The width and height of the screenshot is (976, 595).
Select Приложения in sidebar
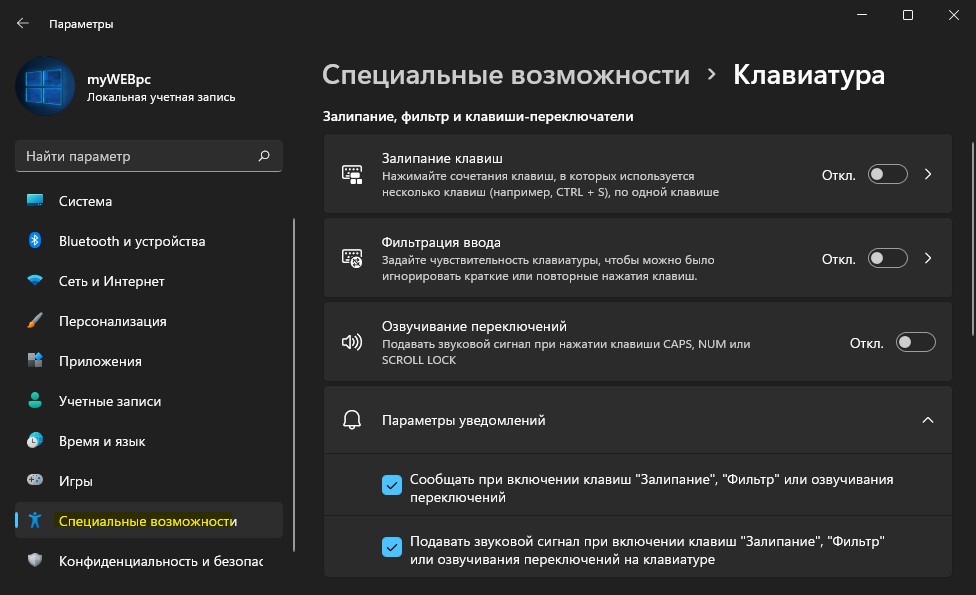tap(149, 361)
